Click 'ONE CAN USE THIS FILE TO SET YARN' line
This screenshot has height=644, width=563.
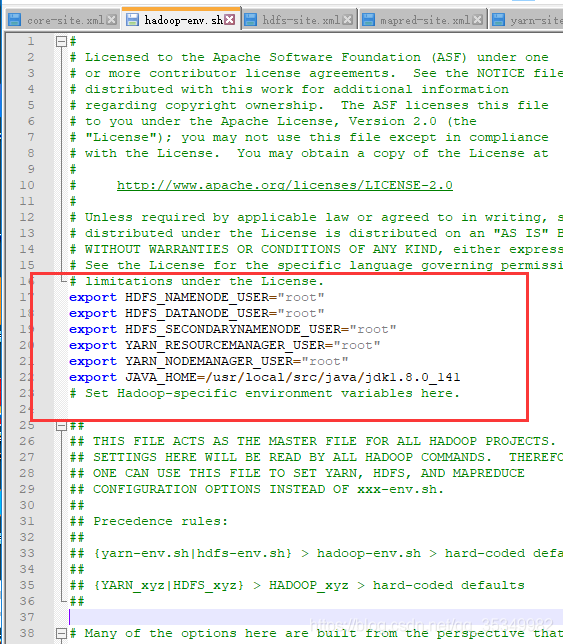click(297, 473)
